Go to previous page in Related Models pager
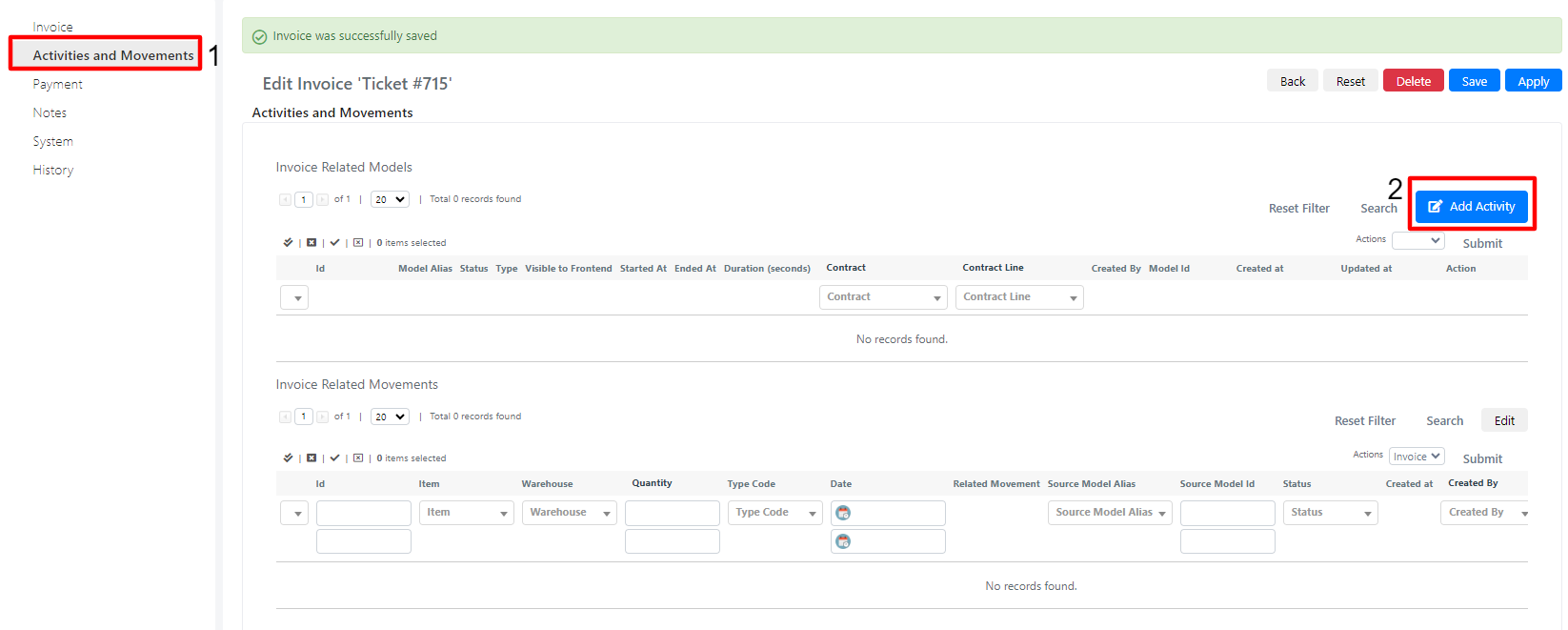The image size is (1568, 630). point(285,199)
